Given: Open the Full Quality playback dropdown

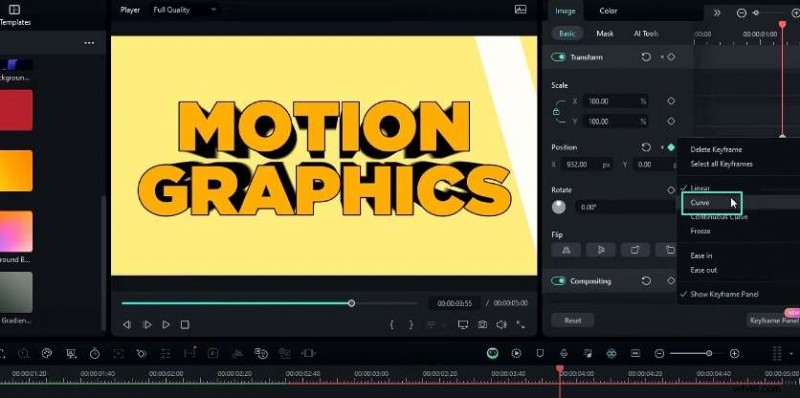Looking at the screenshot, I should [184, 10].
